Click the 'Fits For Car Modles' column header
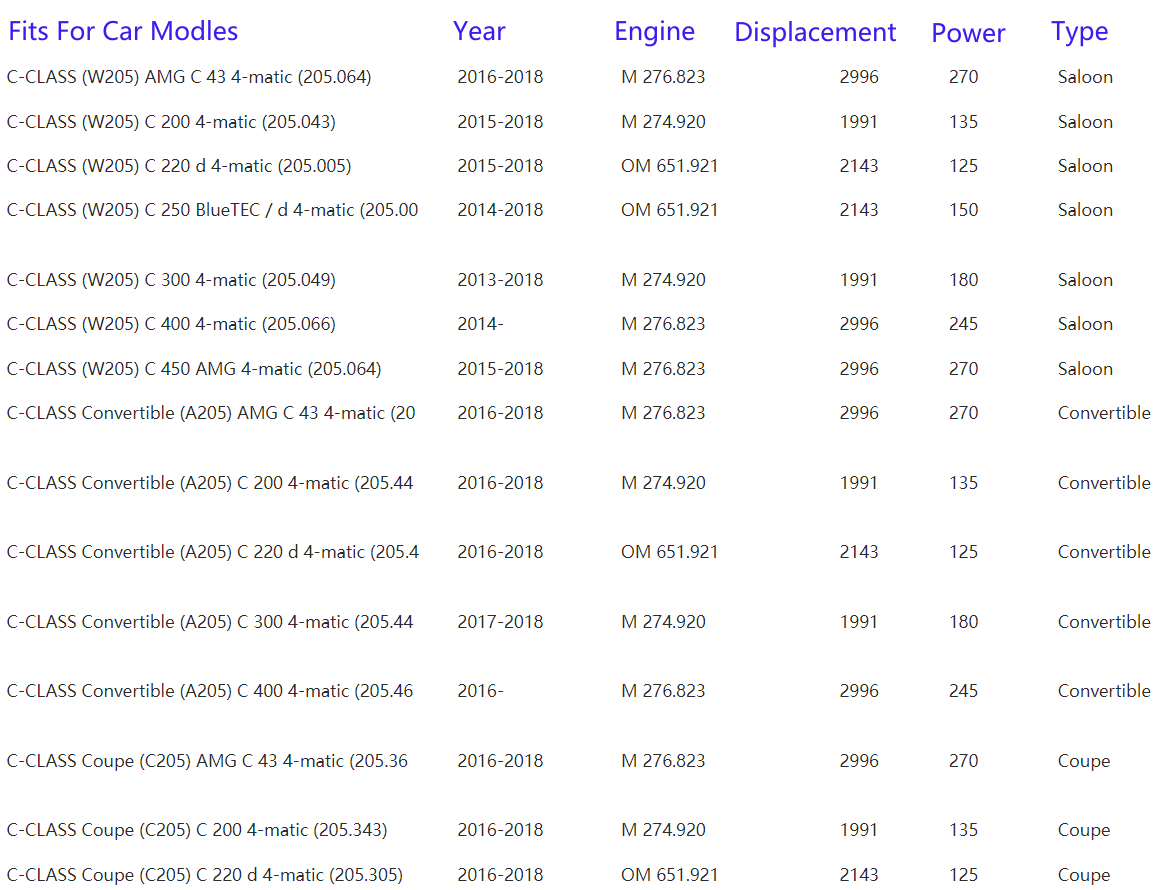 [x=123, y=31]
